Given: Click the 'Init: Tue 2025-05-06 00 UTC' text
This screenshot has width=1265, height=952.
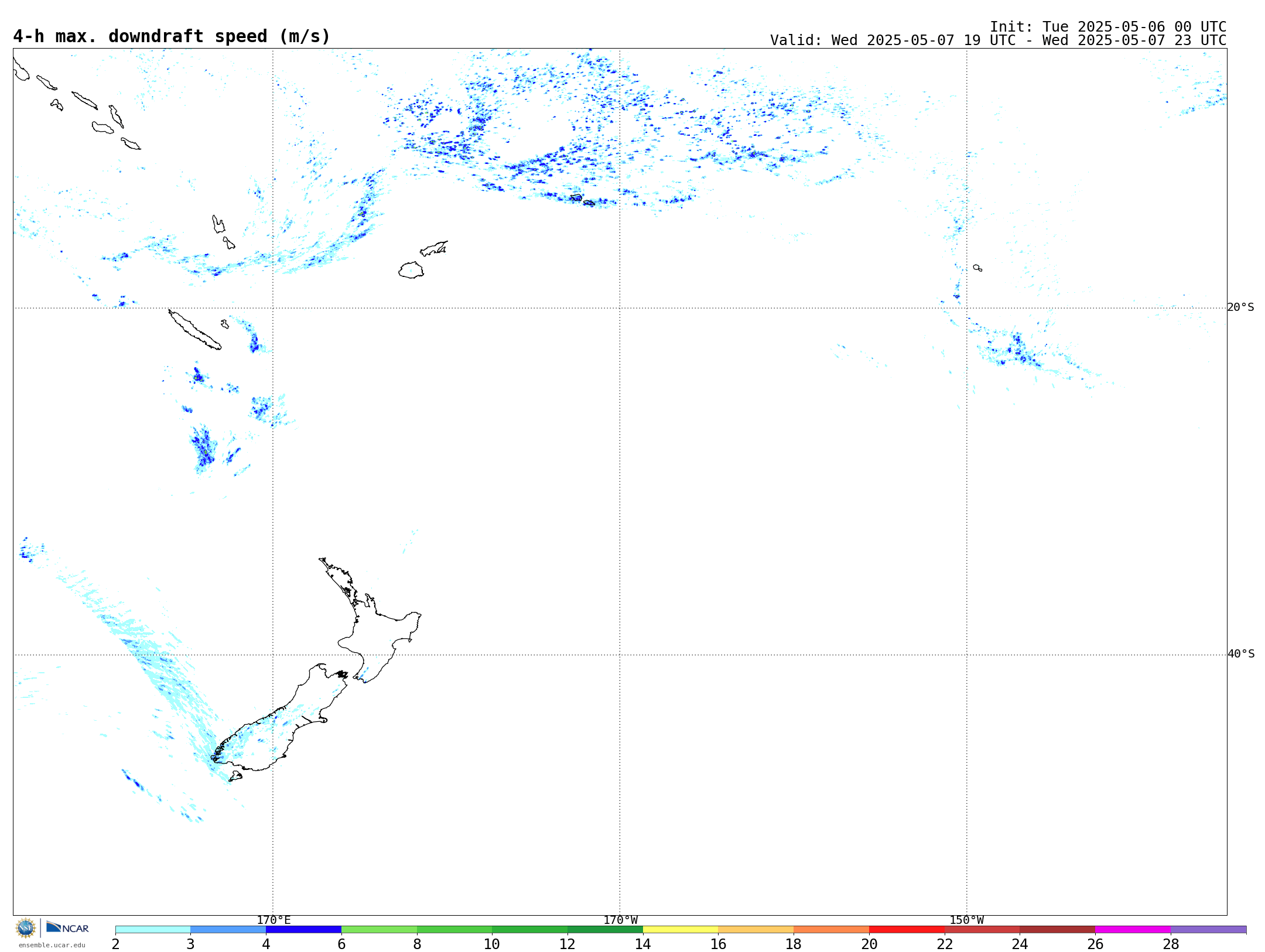Looking at the screenshot, I should pos(1108,27).
